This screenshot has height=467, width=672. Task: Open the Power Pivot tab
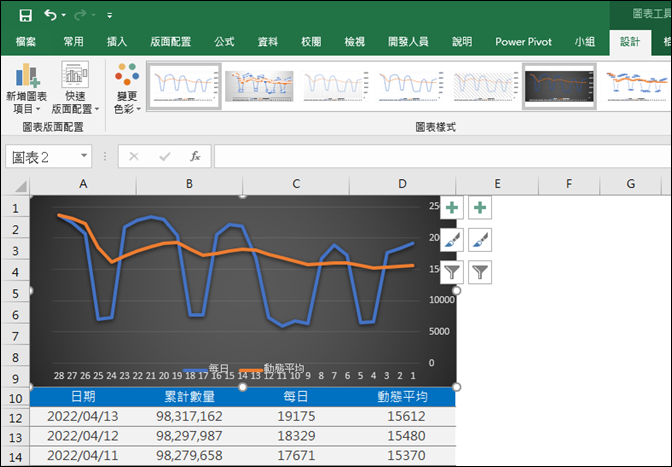click(x=523, y=42)
